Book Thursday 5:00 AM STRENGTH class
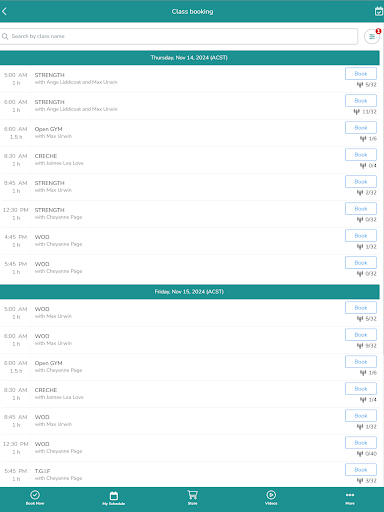The image size is (384, 512). 361,74
